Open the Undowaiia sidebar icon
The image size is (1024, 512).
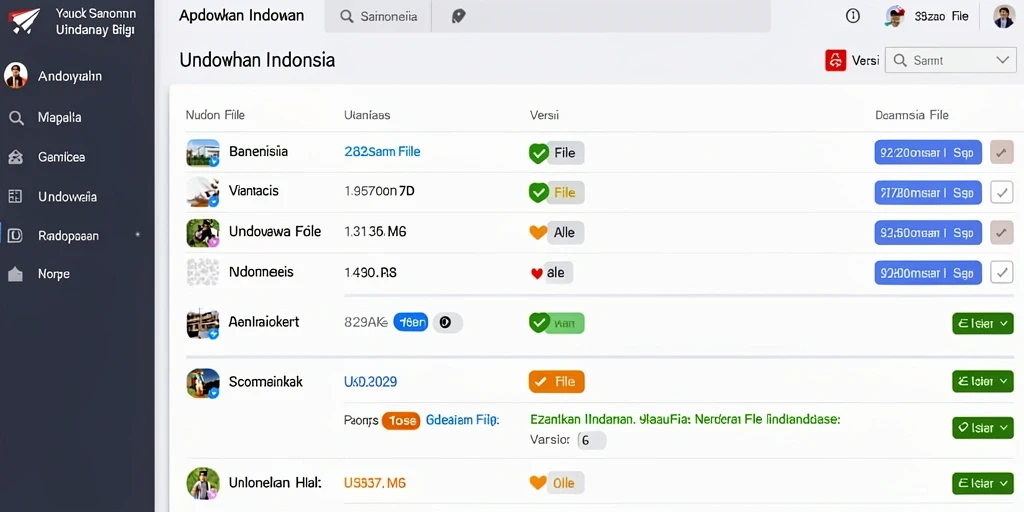point(16,197)
